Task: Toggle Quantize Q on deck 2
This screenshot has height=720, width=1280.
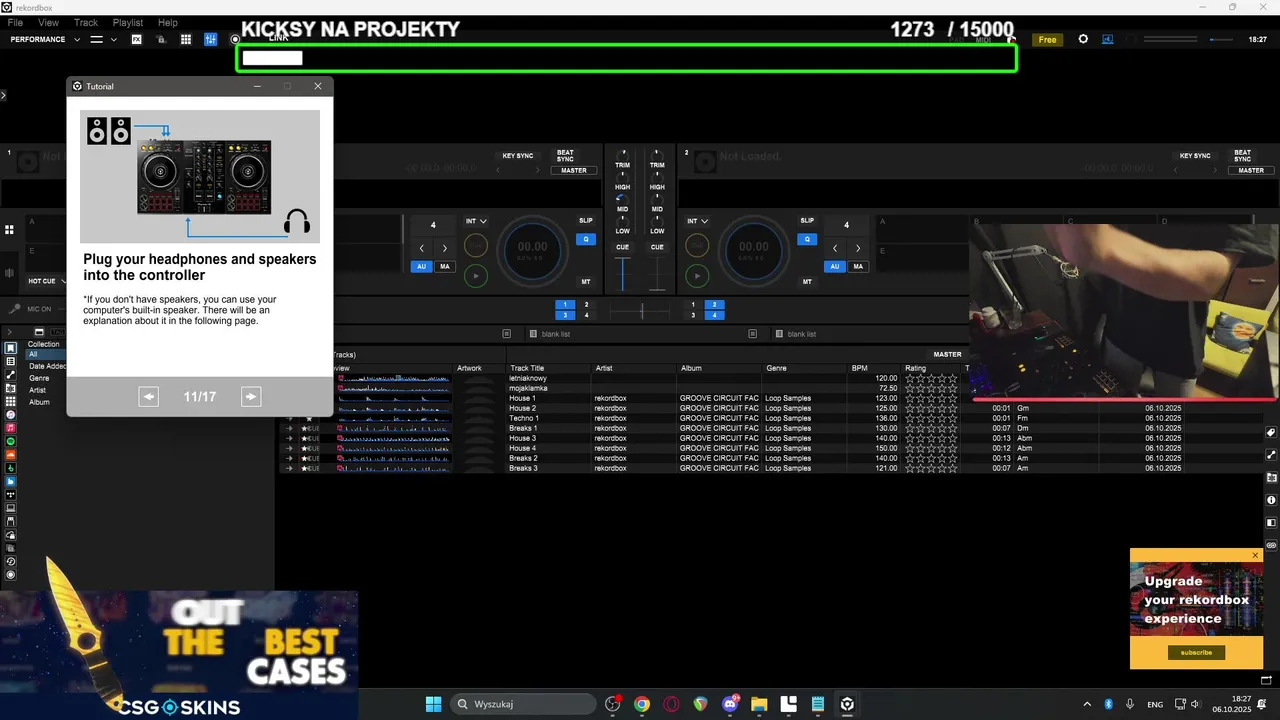Action: click(x=807, y=239)
